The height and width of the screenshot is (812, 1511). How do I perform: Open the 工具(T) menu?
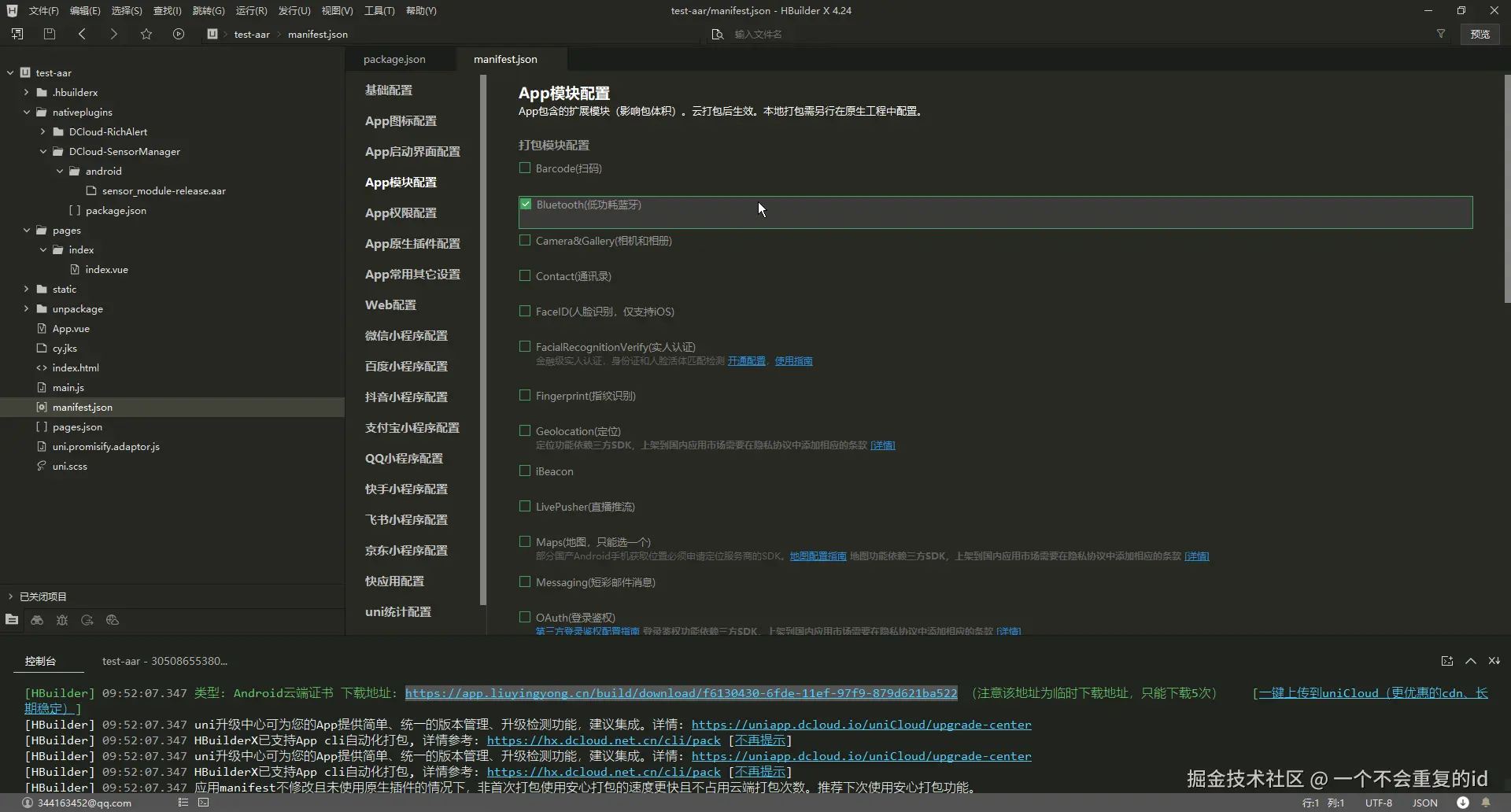(x=379, y=10)
